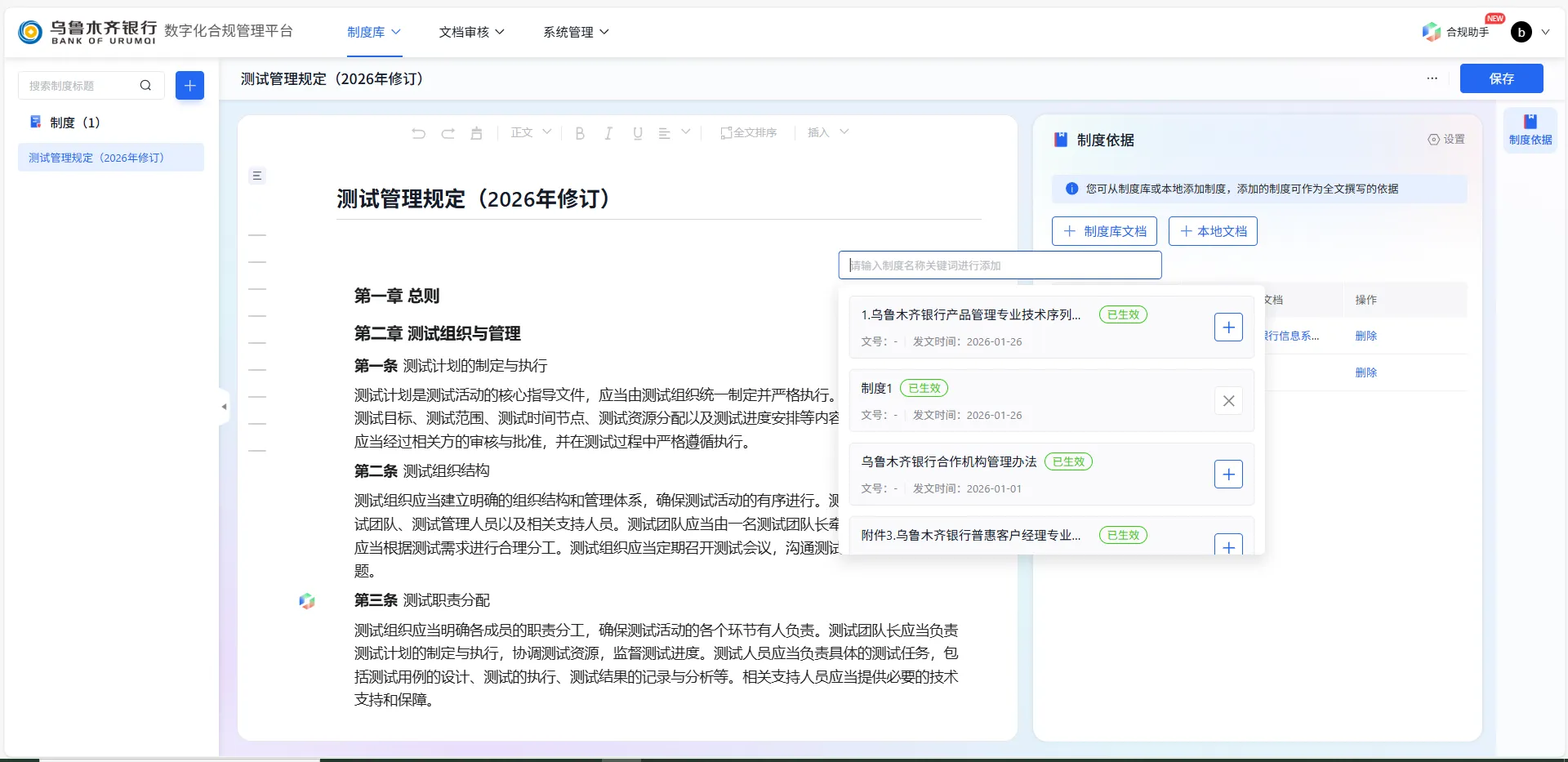Toggle bold formatting
Image resolution: width=1568 pixels, height=762 pixels.
pos(580,133)
